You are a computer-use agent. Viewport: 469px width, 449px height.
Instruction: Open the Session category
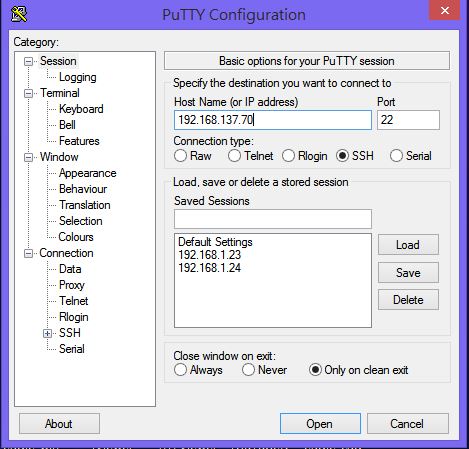coord(58,61)
